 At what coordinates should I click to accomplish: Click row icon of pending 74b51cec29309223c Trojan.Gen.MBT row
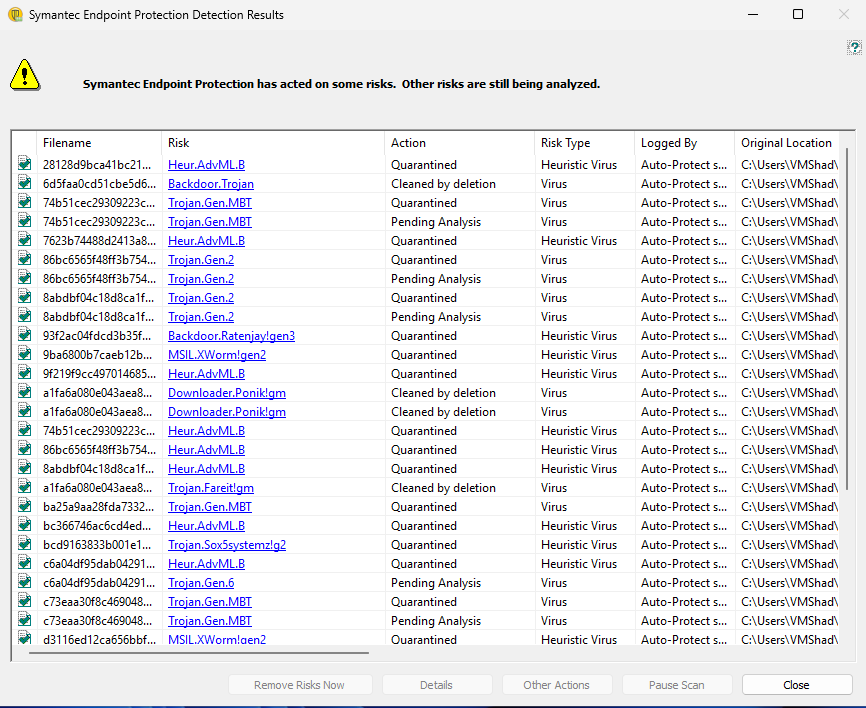click(x=24, y=220)
